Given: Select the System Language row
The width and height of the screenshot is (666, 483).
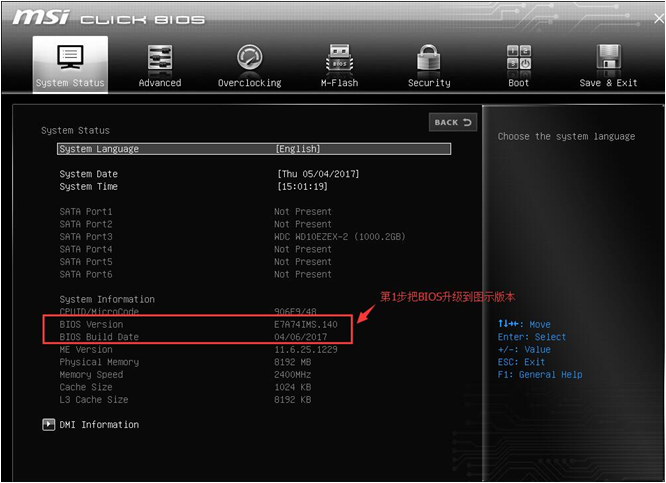Looking at the screenshot, I should coord(254,149).
